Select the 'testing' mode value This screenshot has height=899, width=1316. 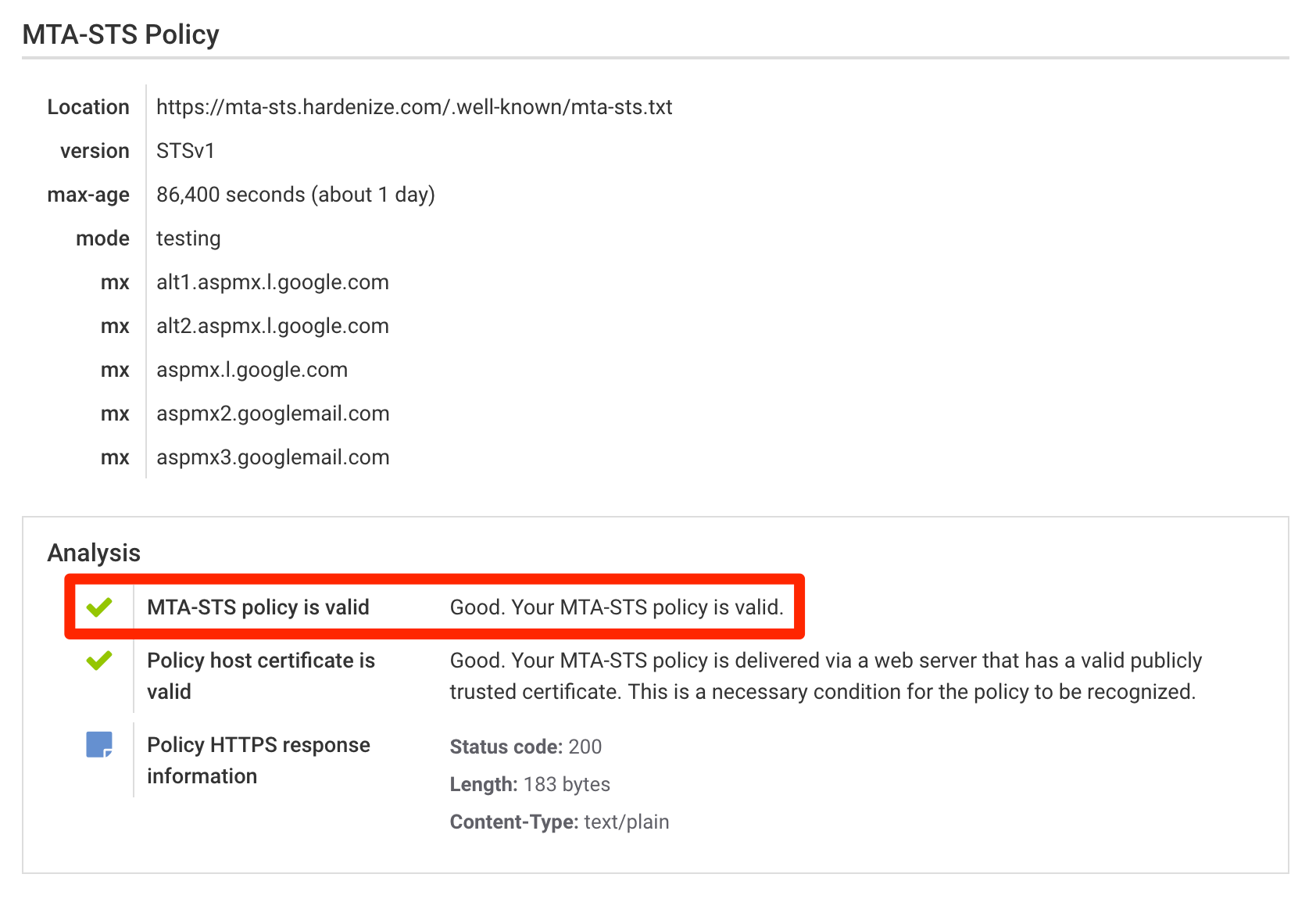[x=188, y=238]
